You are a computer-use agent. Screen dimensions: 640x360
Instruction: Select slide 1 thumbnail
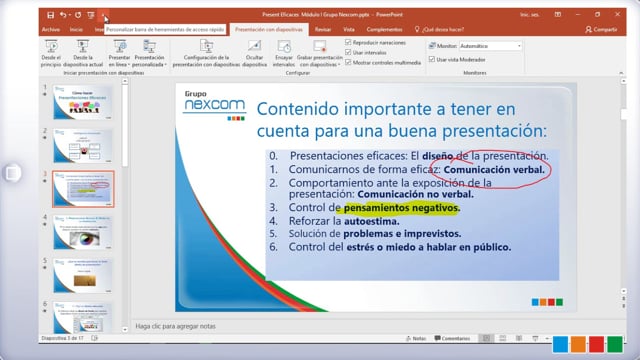83,102
